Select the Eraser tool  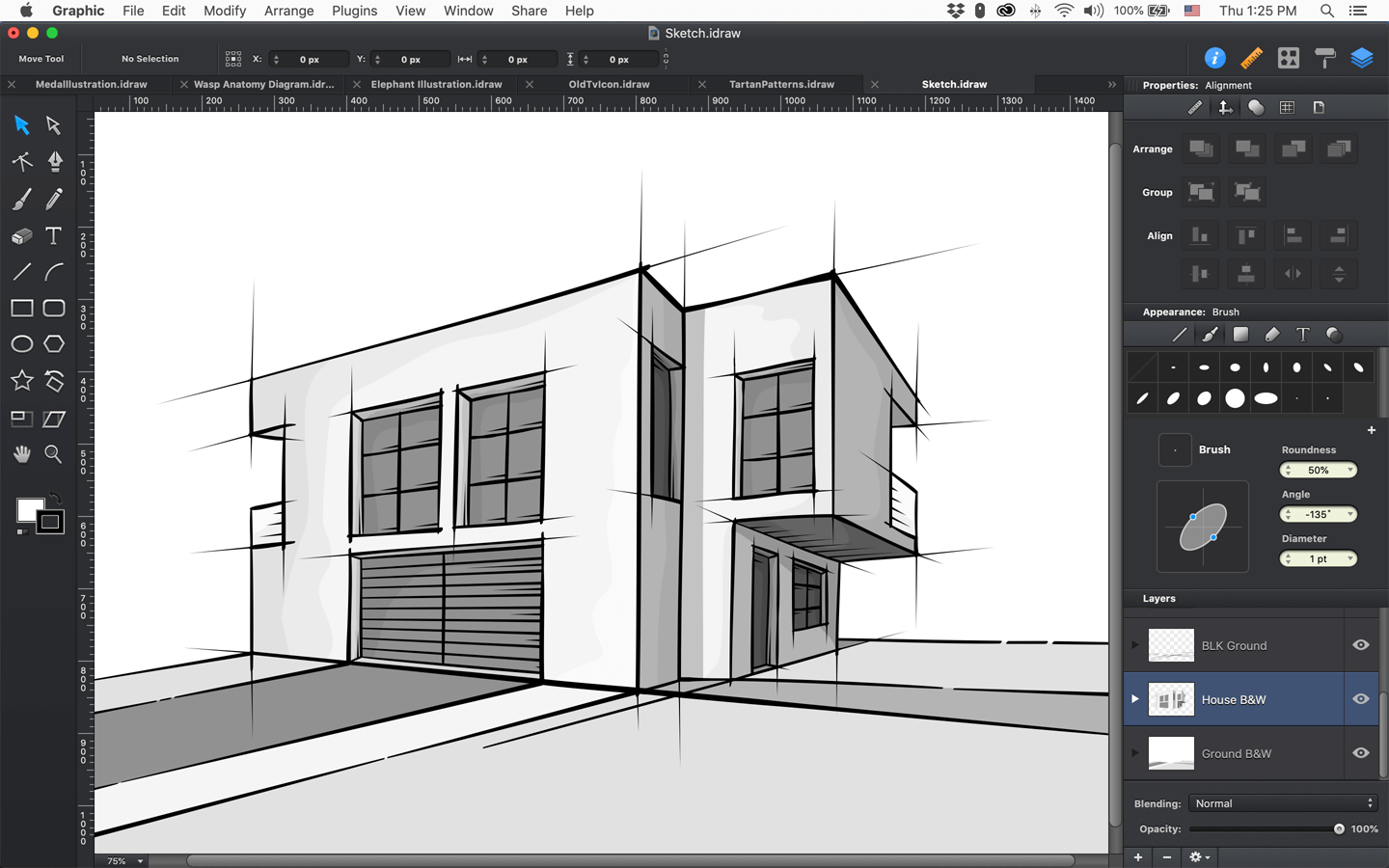21,235
